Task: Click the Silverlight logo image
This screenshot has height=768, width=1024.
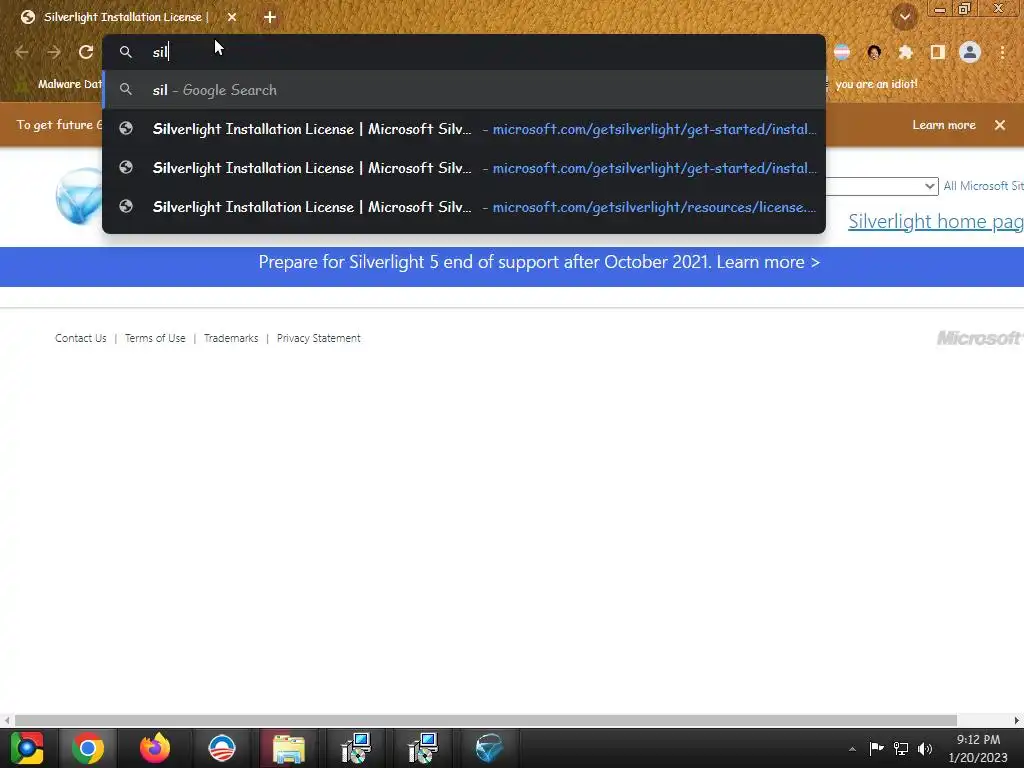Action: (79, 196)
